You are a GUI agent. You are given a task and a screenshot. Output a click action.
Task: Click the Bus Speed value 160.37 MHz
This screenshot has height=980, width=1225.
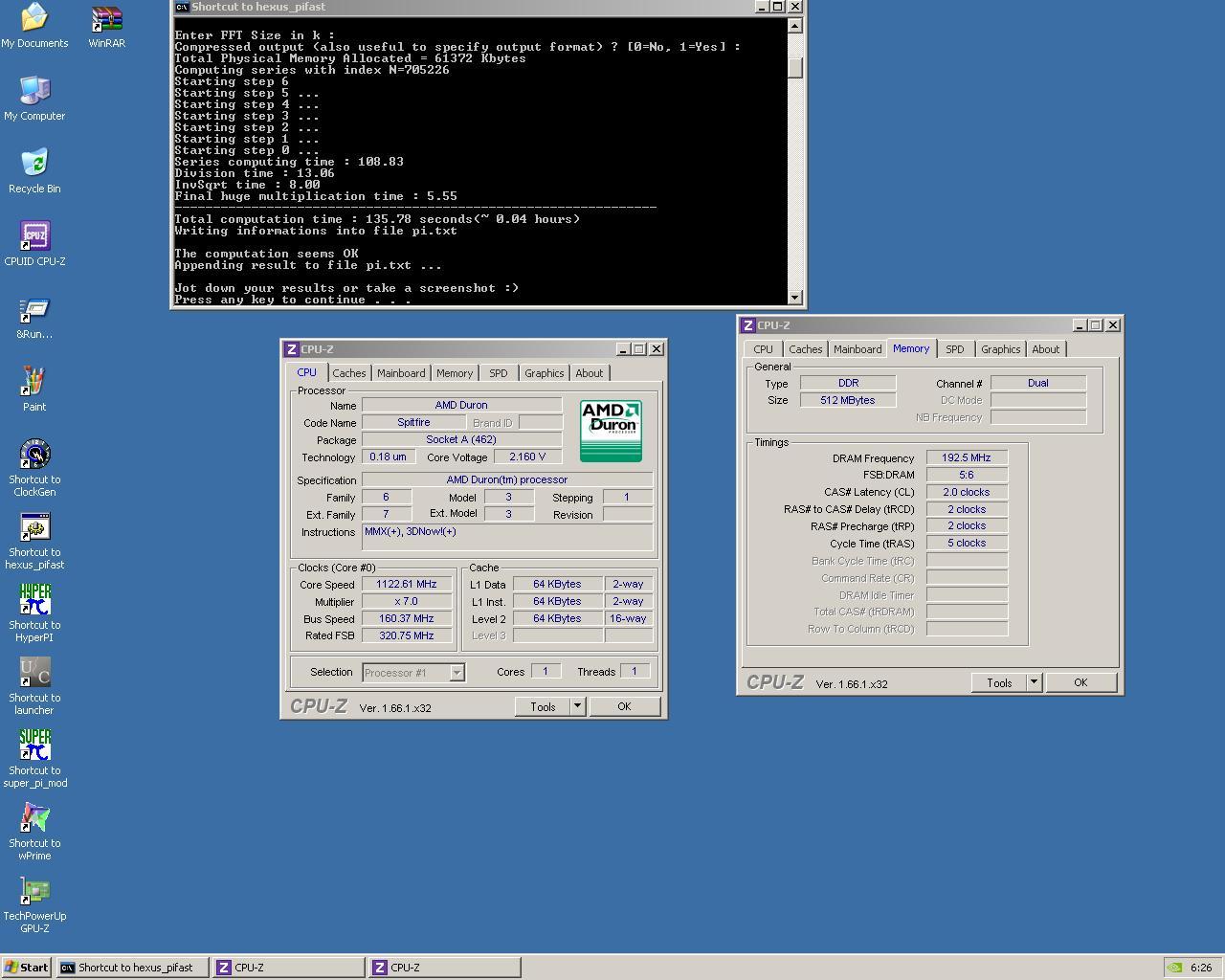coord(407,618)
